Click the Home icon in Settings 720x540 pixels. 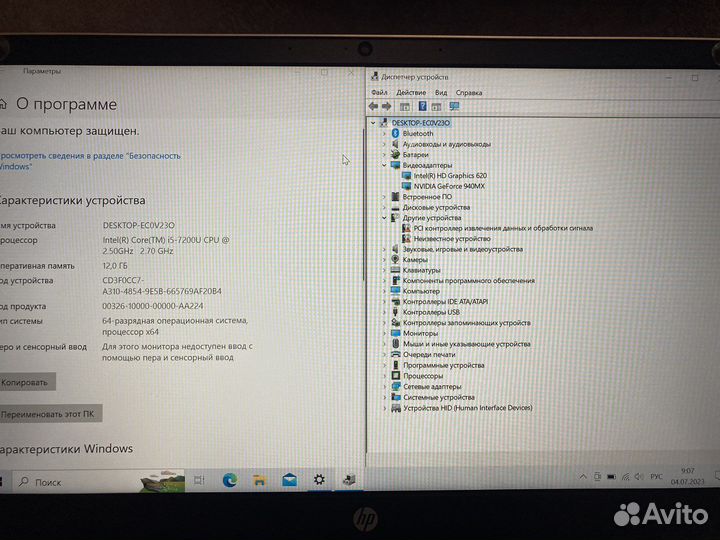point(3,104)
